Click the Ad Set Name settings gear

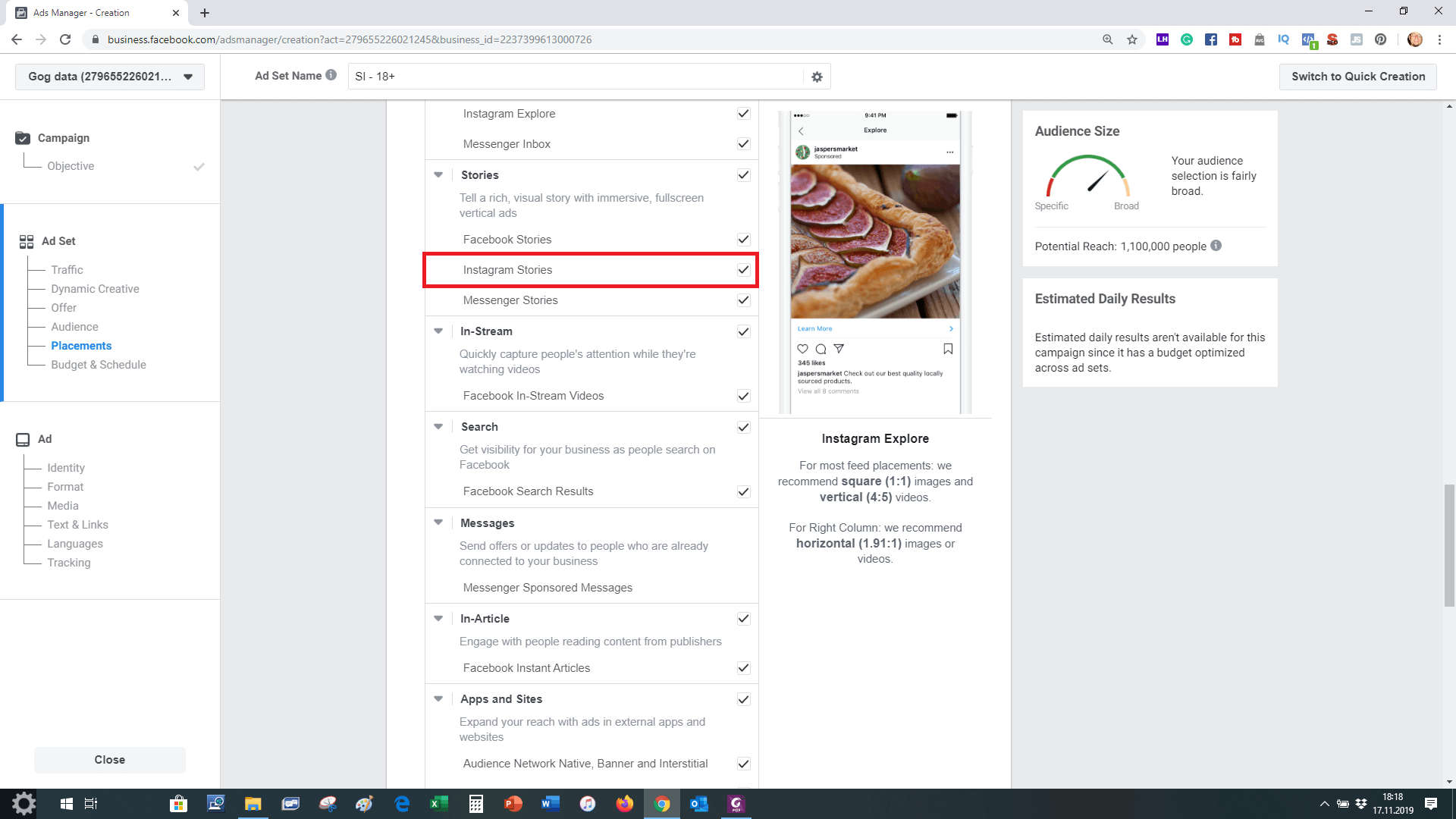pos(817,77)
